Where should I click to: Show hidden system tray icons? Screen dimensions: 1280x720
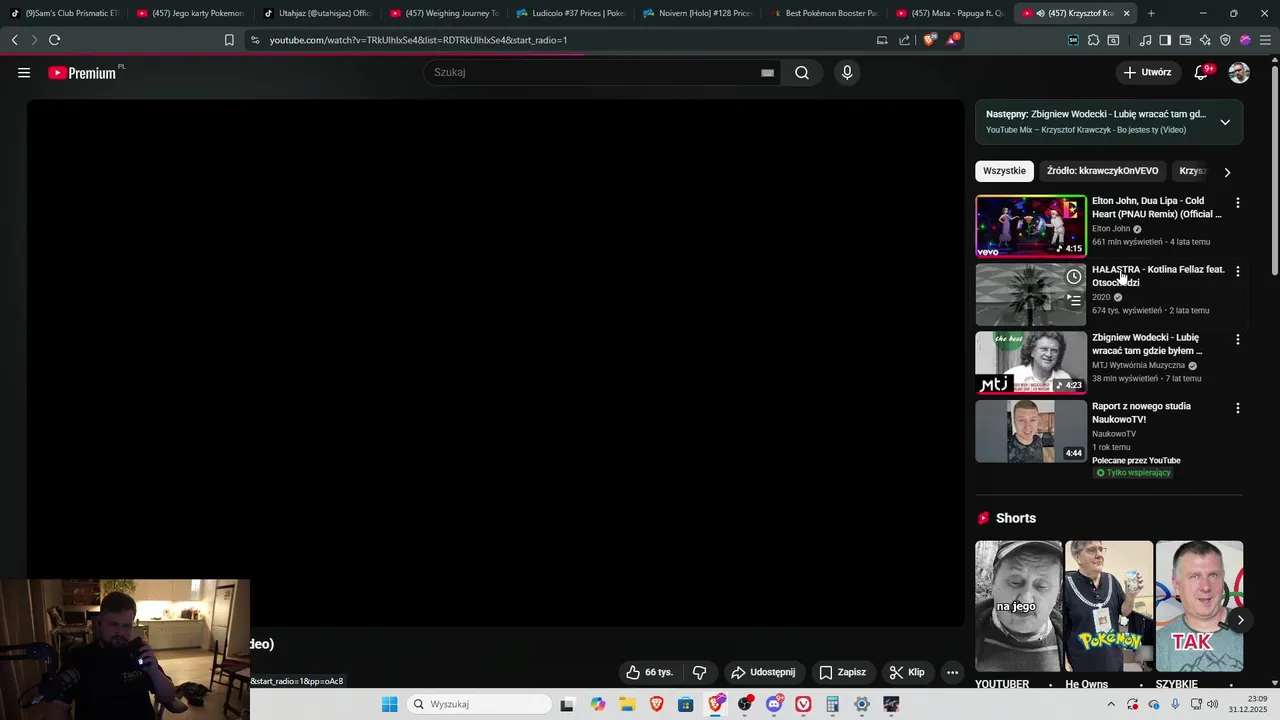coord(1112,704)
